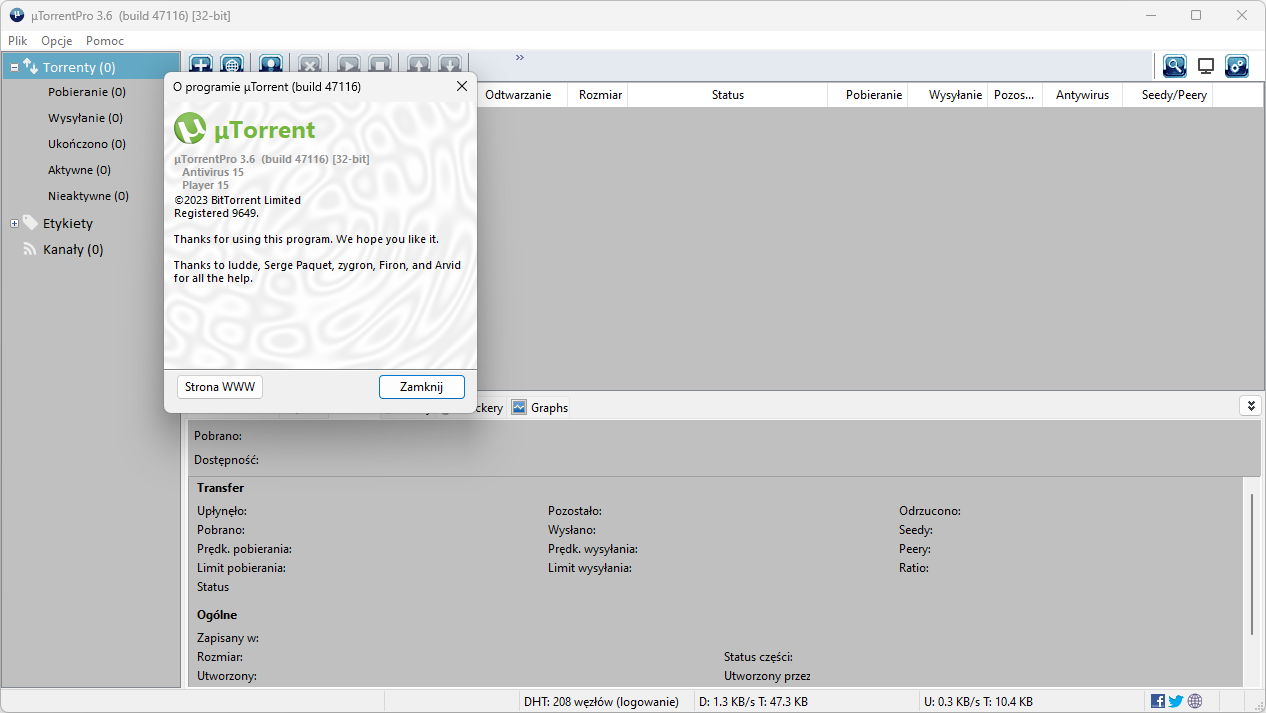Sort by the Status column header
The width and height of the screenshot is (1266, 713).
(x=728, y=95)
